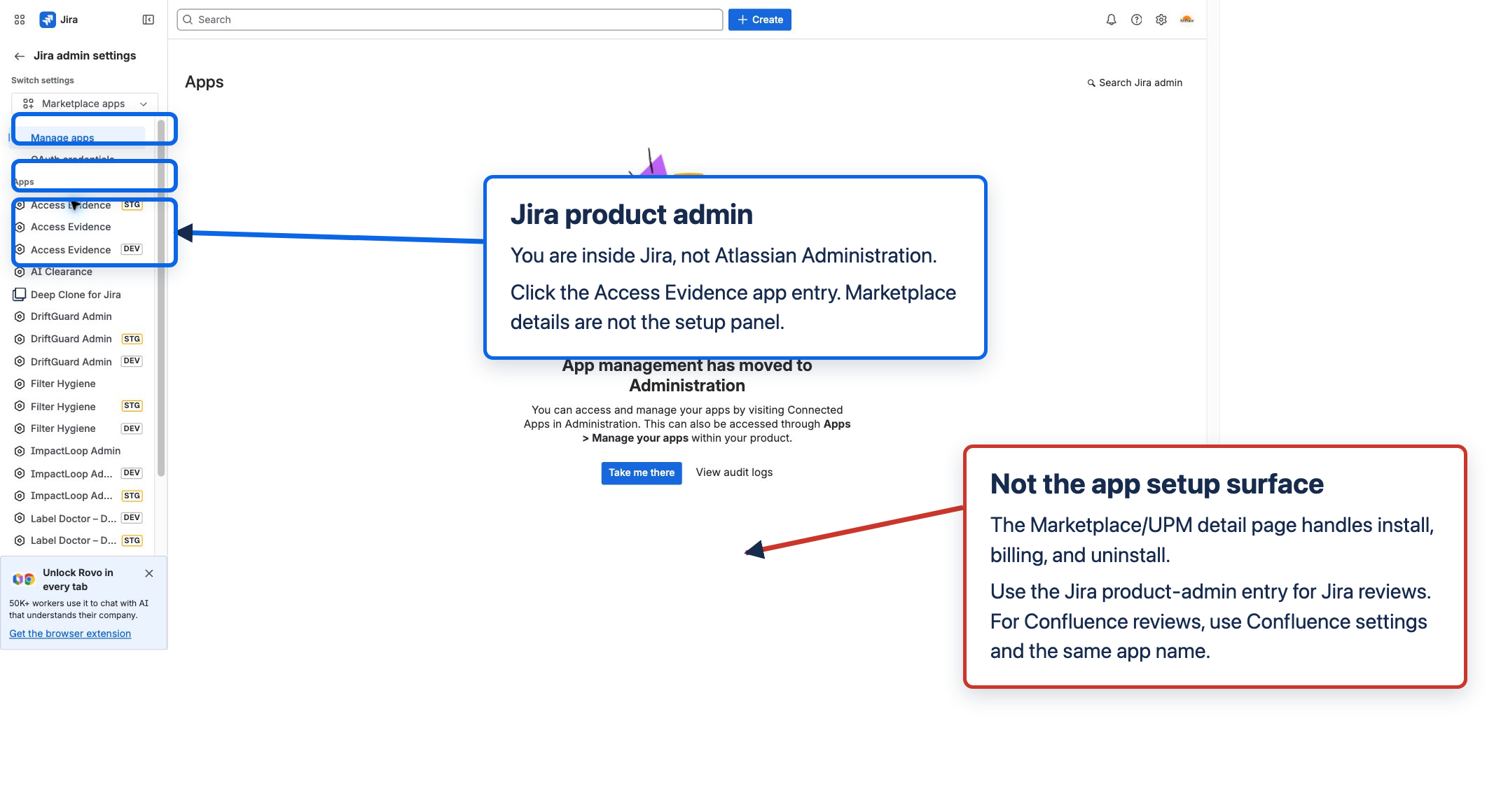Focus the top Search field
The height and width of the screenshot is (812, 1508).
pyautogui.click(x=450, y=20)
